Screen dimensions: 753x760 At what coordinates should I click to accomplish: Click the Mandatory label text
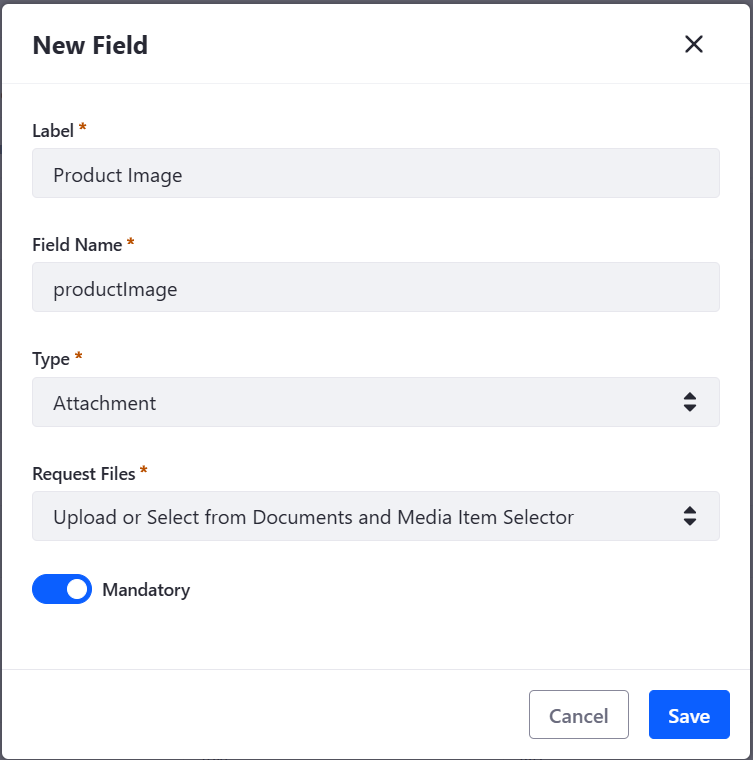coord(146,590)
